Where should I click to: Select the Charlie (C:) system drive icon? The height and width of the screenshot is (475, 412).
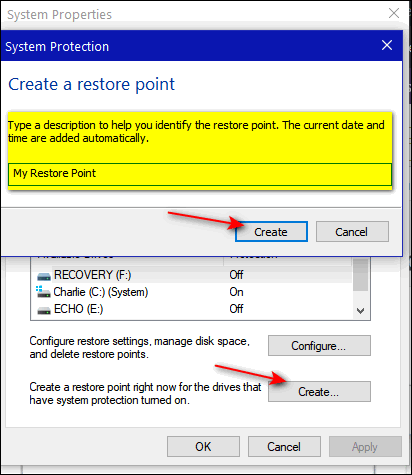[43, 292]
